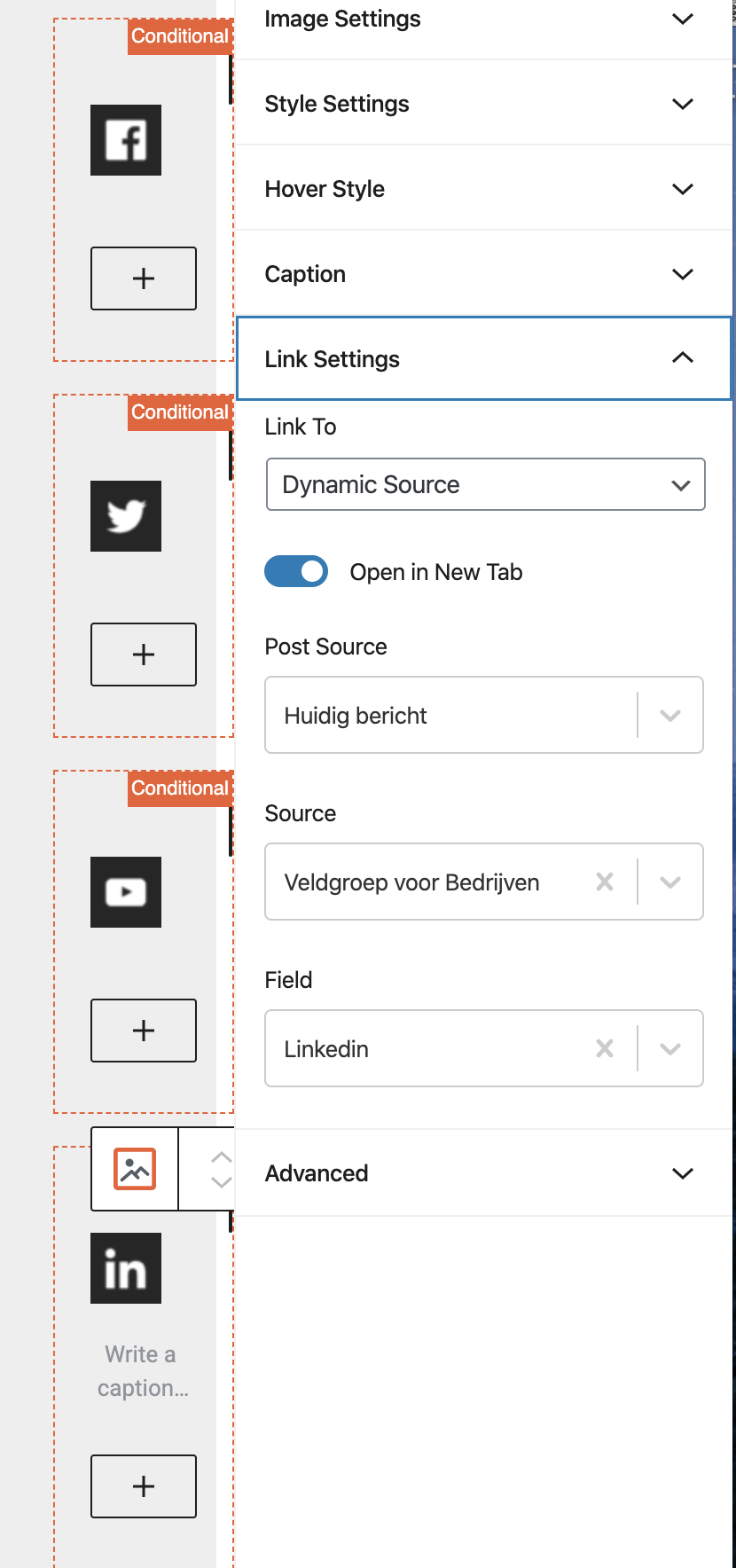Click the image block type icon

[x=135, y=1169]
